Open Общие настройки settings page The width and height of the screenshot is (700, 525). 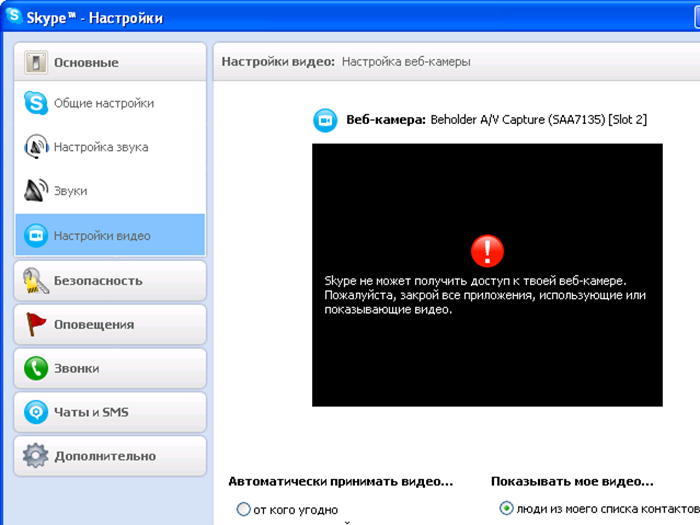click(110, 103)
